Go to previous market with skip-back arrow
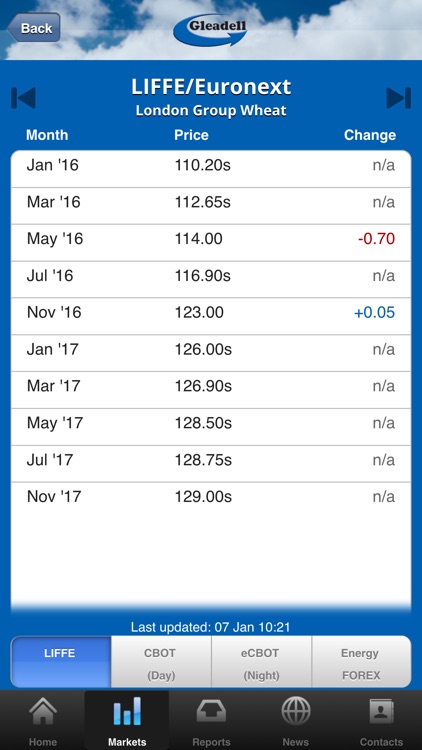Screen dimensions: 422x750 [x=23, y=98]
